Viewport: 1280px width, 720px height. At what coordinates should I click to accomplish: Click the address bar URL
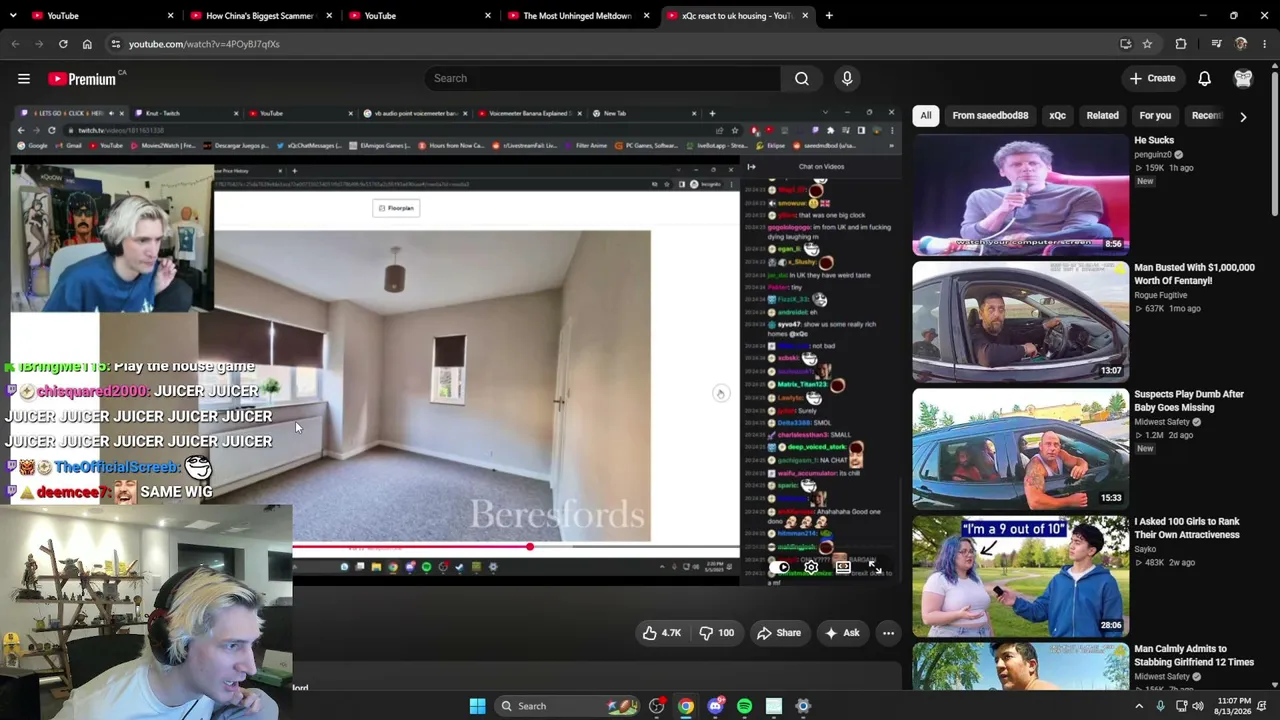204,44
